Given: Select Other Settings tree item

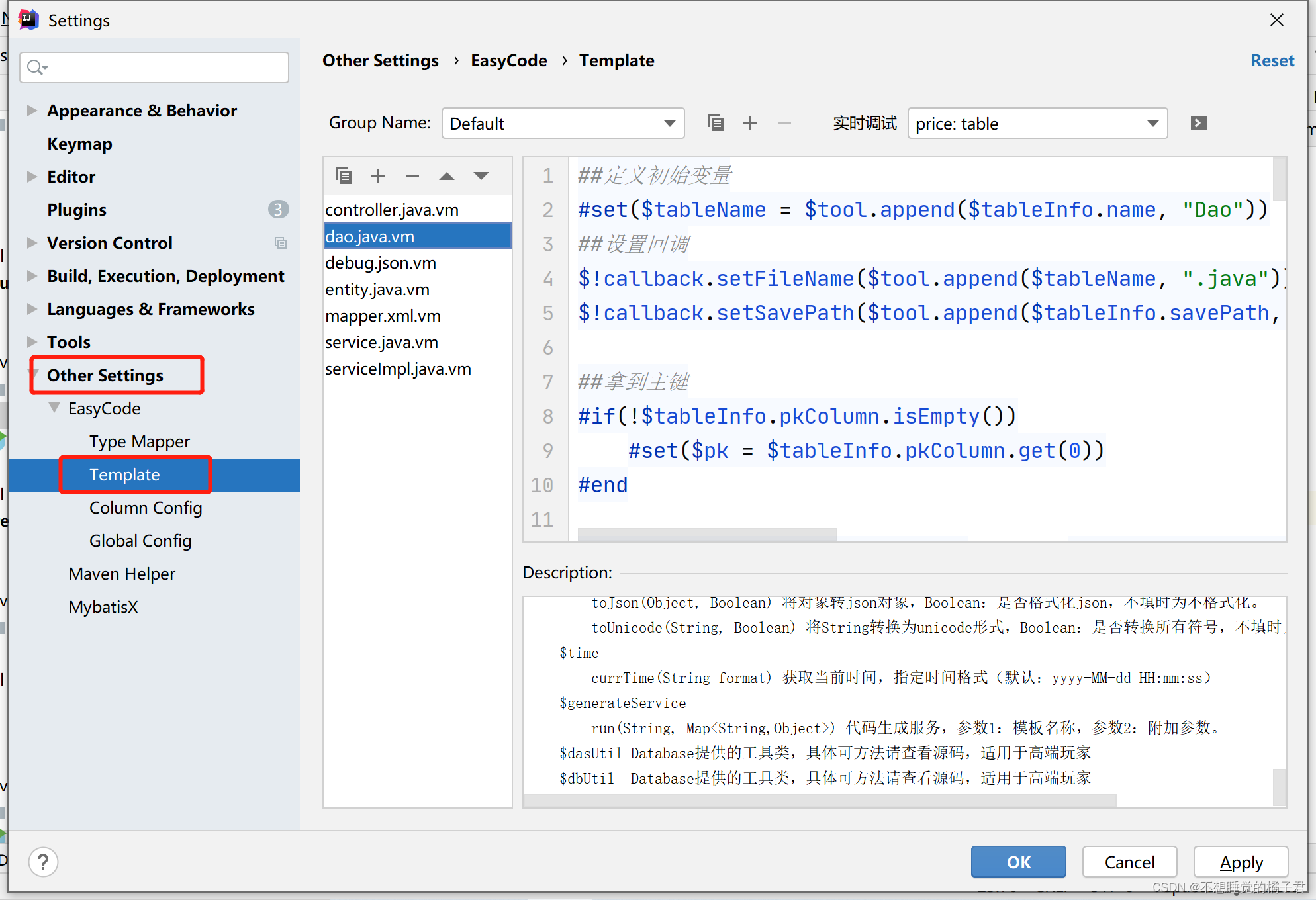Looking at the screenshot, I should pos(105,375).
